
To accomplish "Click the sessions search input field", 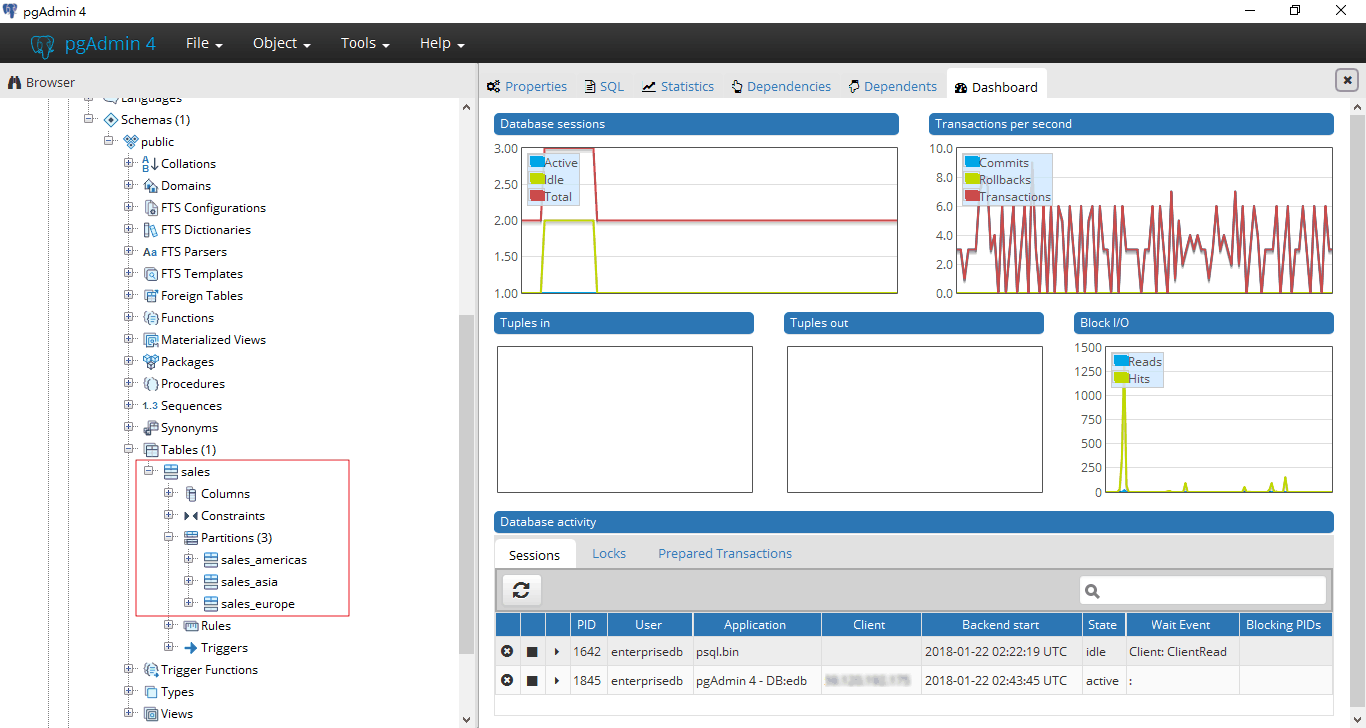I will point(1212,590).
